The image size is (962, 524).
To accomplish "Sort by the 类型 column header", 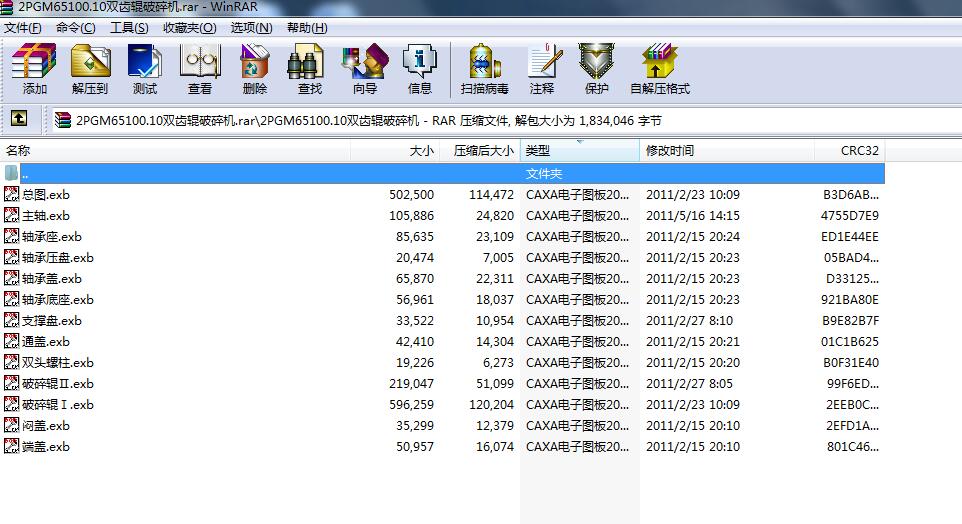I will click(x=580, y=150).
